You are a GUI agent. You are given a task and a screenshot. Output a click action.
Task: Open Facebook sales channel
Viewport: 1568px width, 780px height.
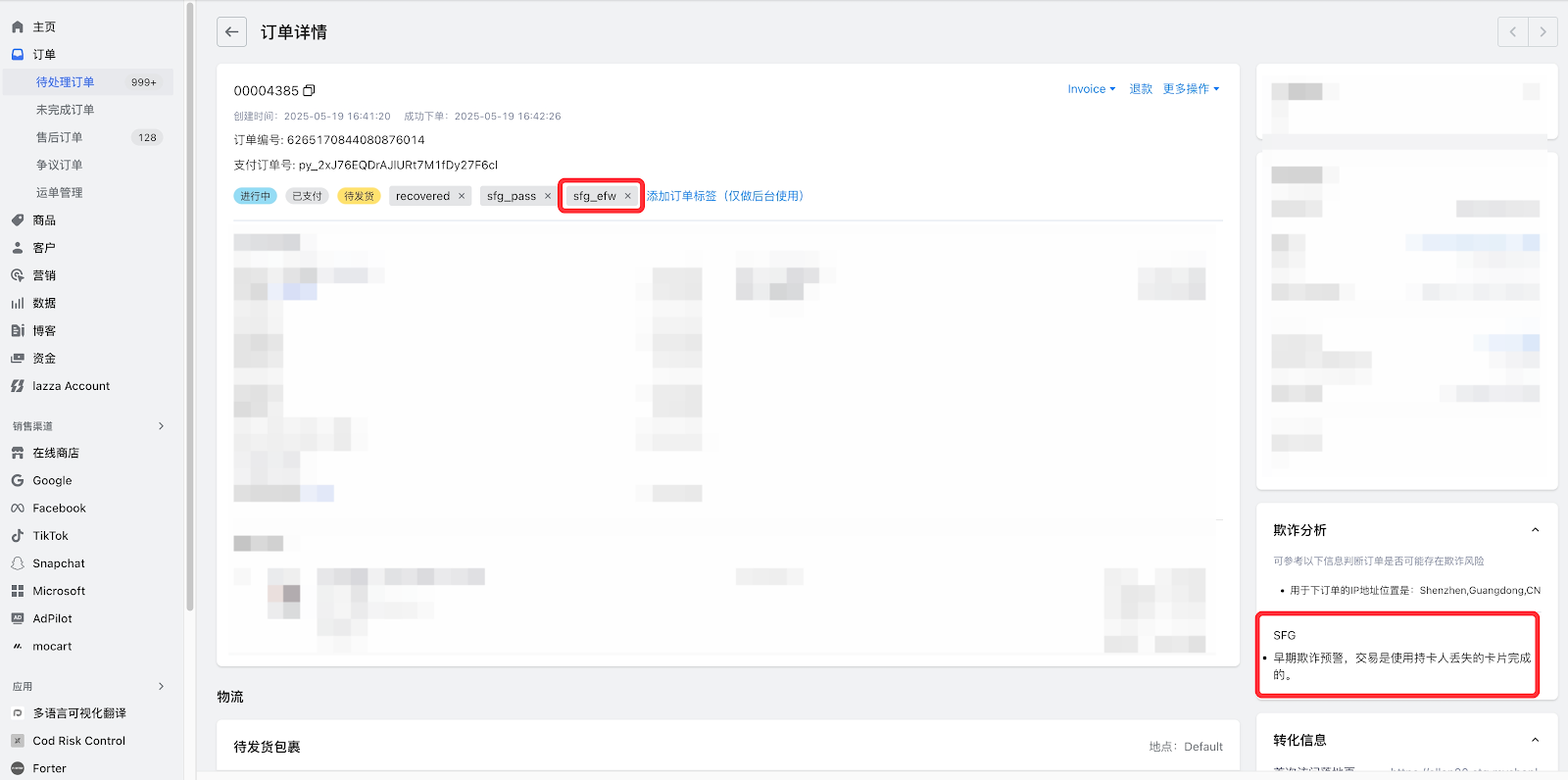[59, 509]
